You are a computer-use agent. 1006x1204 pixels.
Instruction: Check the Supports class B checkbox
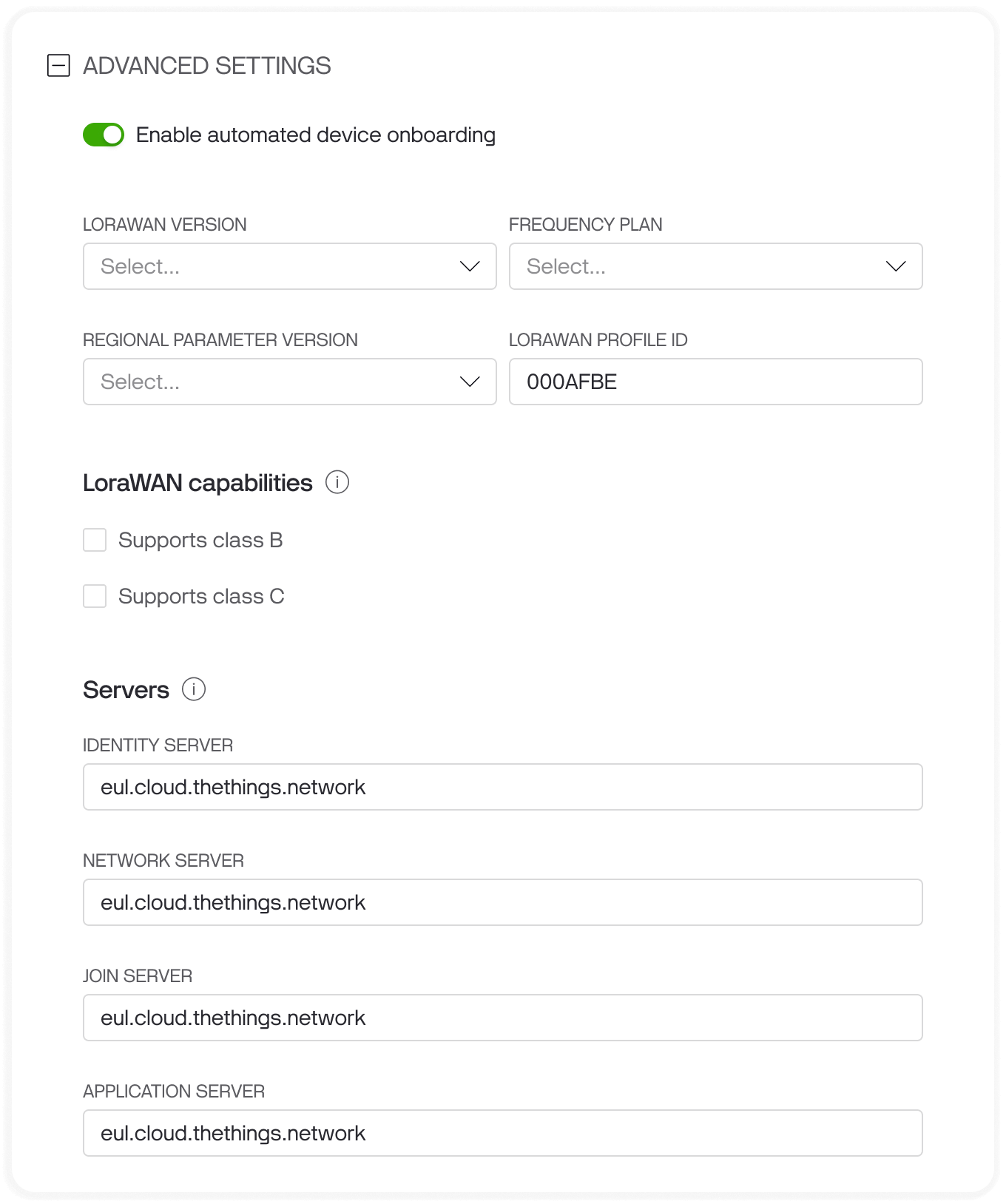(94, 540)
